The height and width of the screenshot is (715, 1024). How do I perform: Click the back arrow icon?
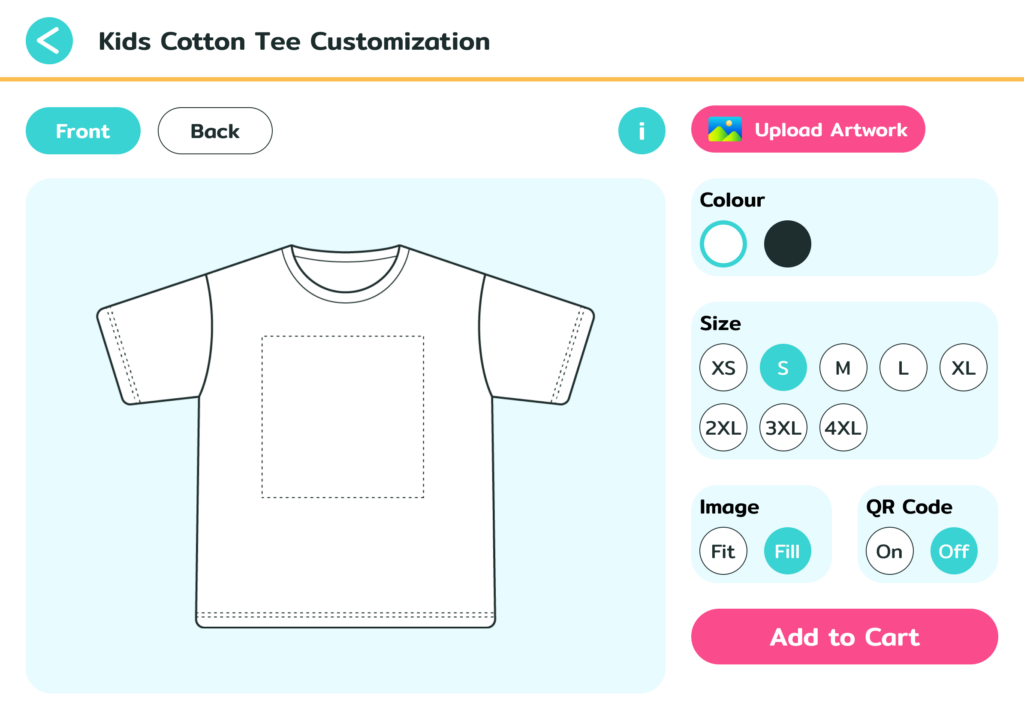click(49, 41)
